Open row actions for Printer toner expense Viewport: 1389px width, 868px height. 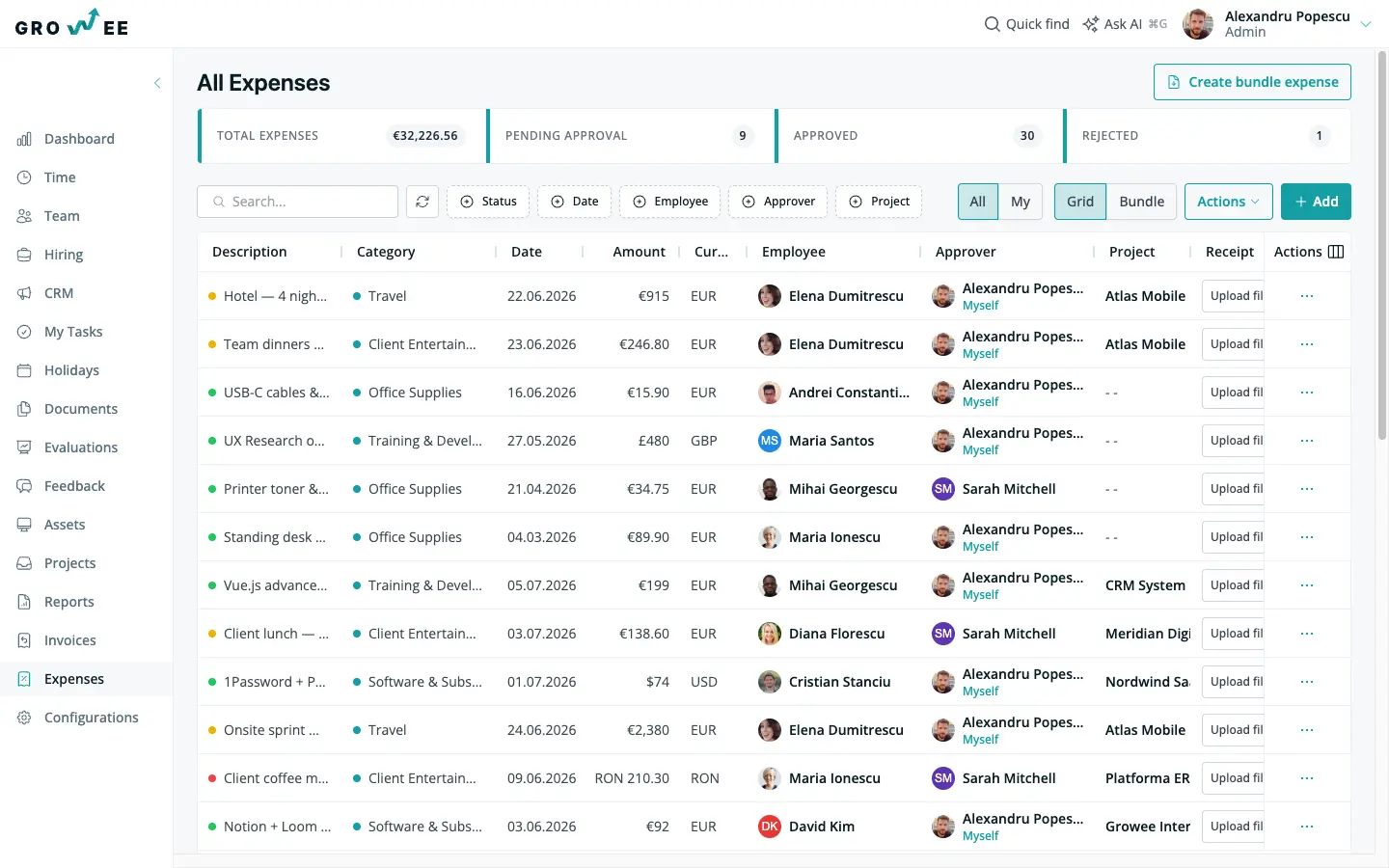[x=1307, y=489]
